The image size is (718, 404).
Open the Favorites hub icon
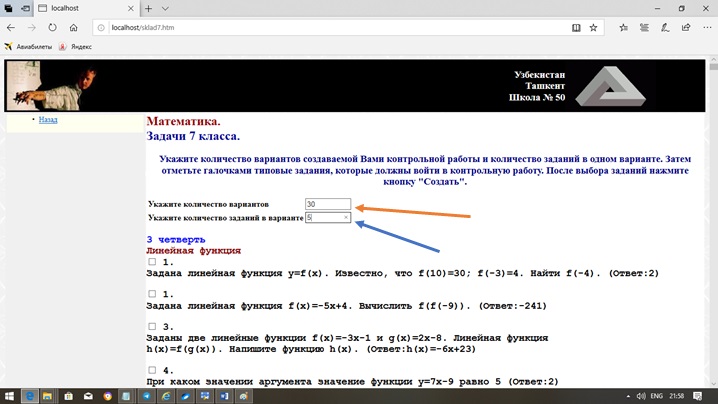pos(623,28)
